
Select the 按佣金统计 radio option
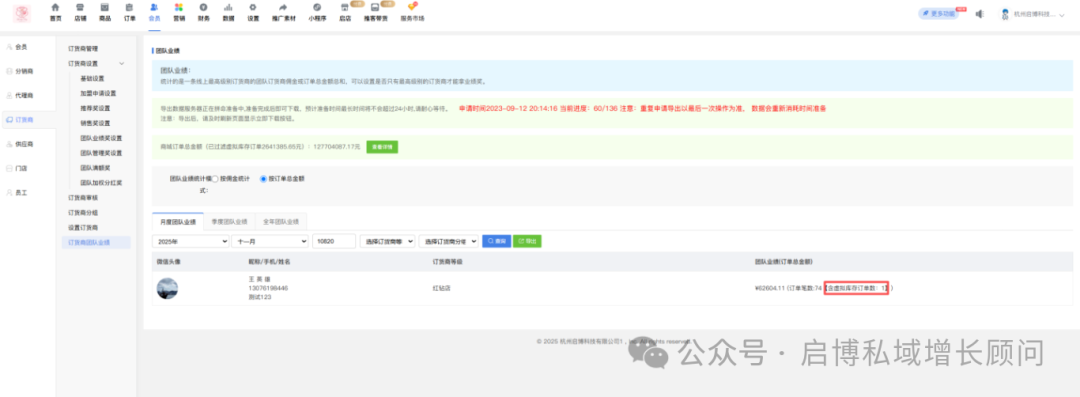tap(215, 179)
